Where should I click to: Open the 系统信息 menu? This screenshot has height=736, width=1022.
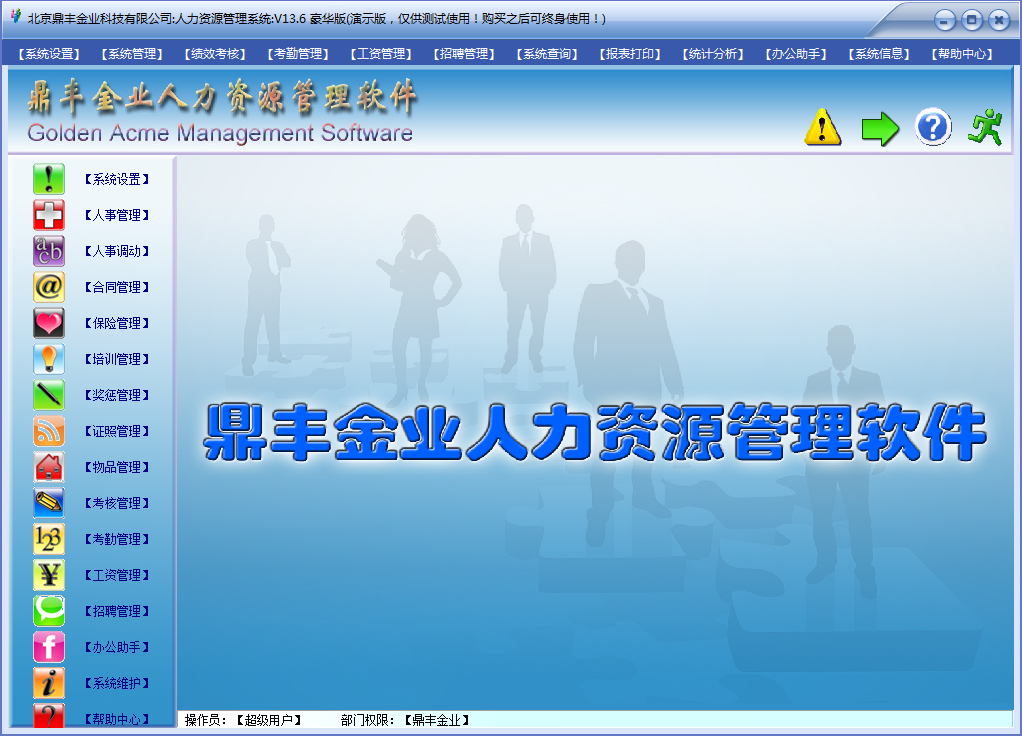pos(879,54)
